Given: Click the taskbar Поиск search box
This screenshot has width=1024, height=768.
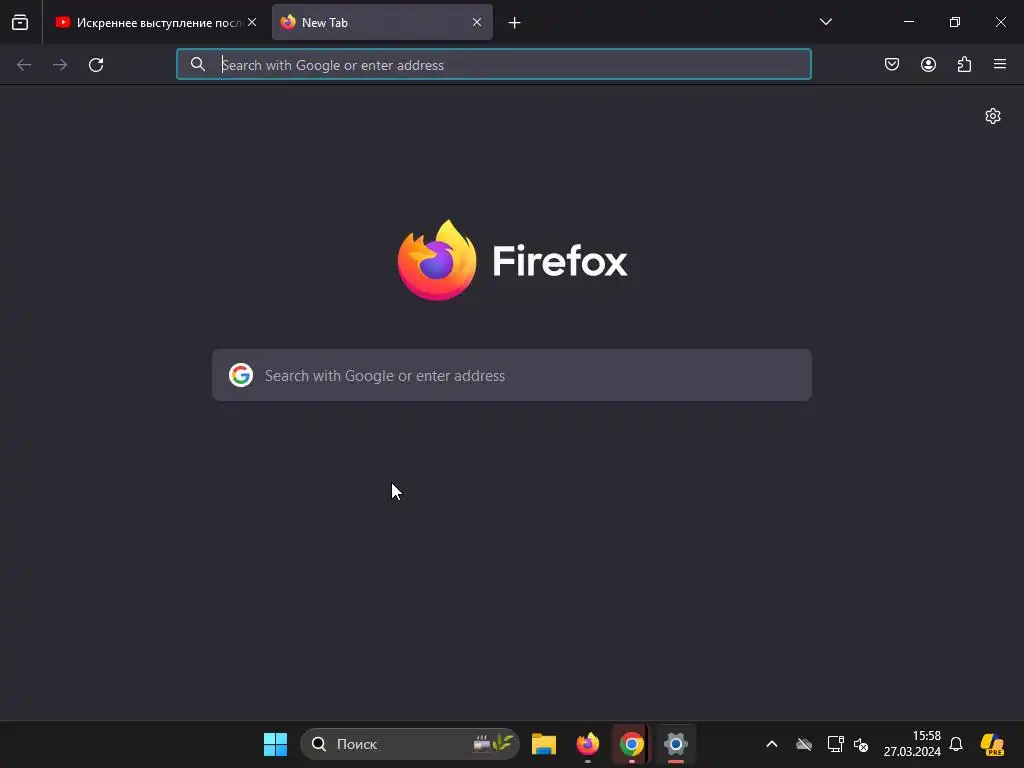Looking at the screenshot, I should coord(409,744).
